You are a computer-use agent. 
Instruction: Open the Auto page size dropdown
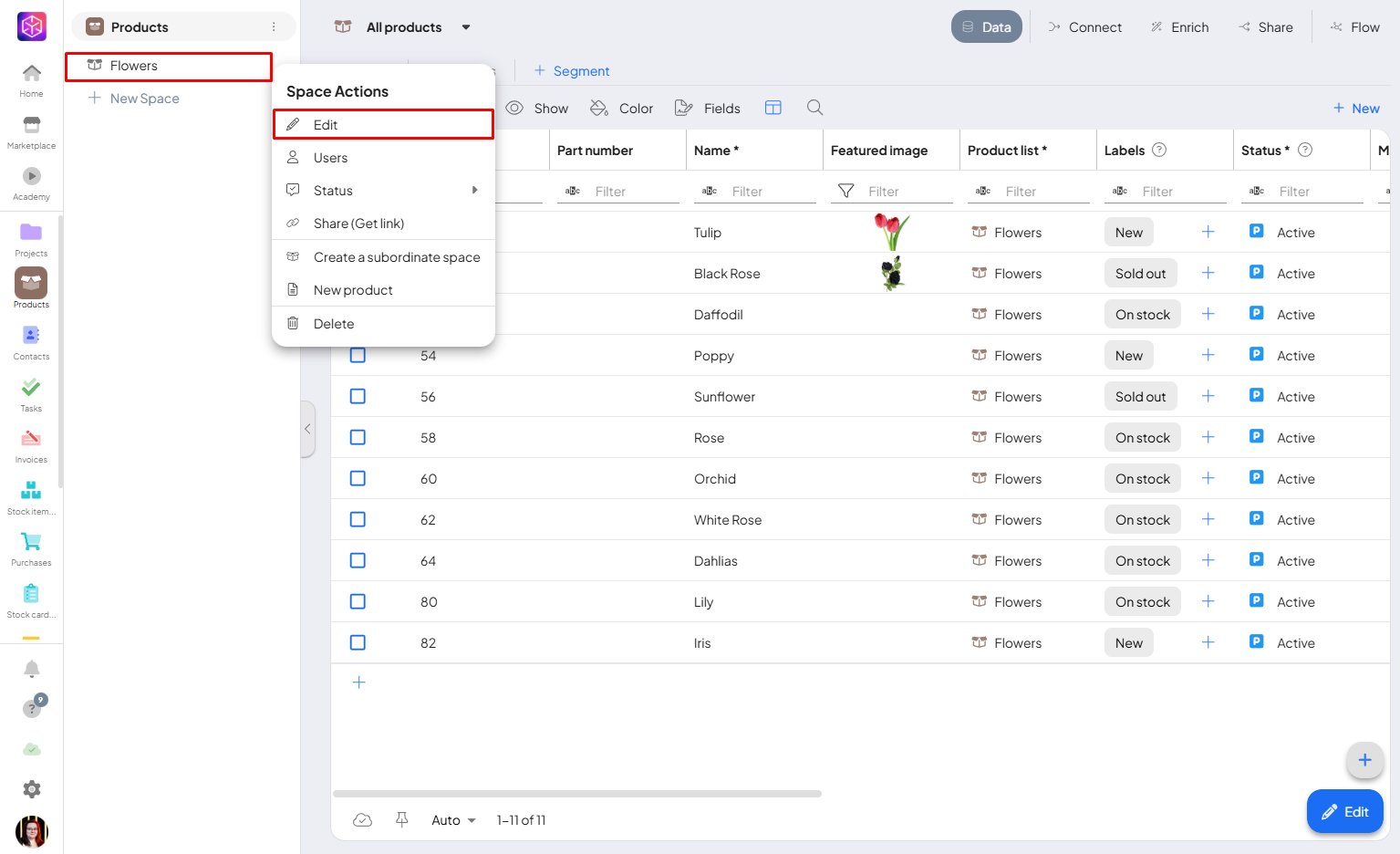click(x=453, y=820)
